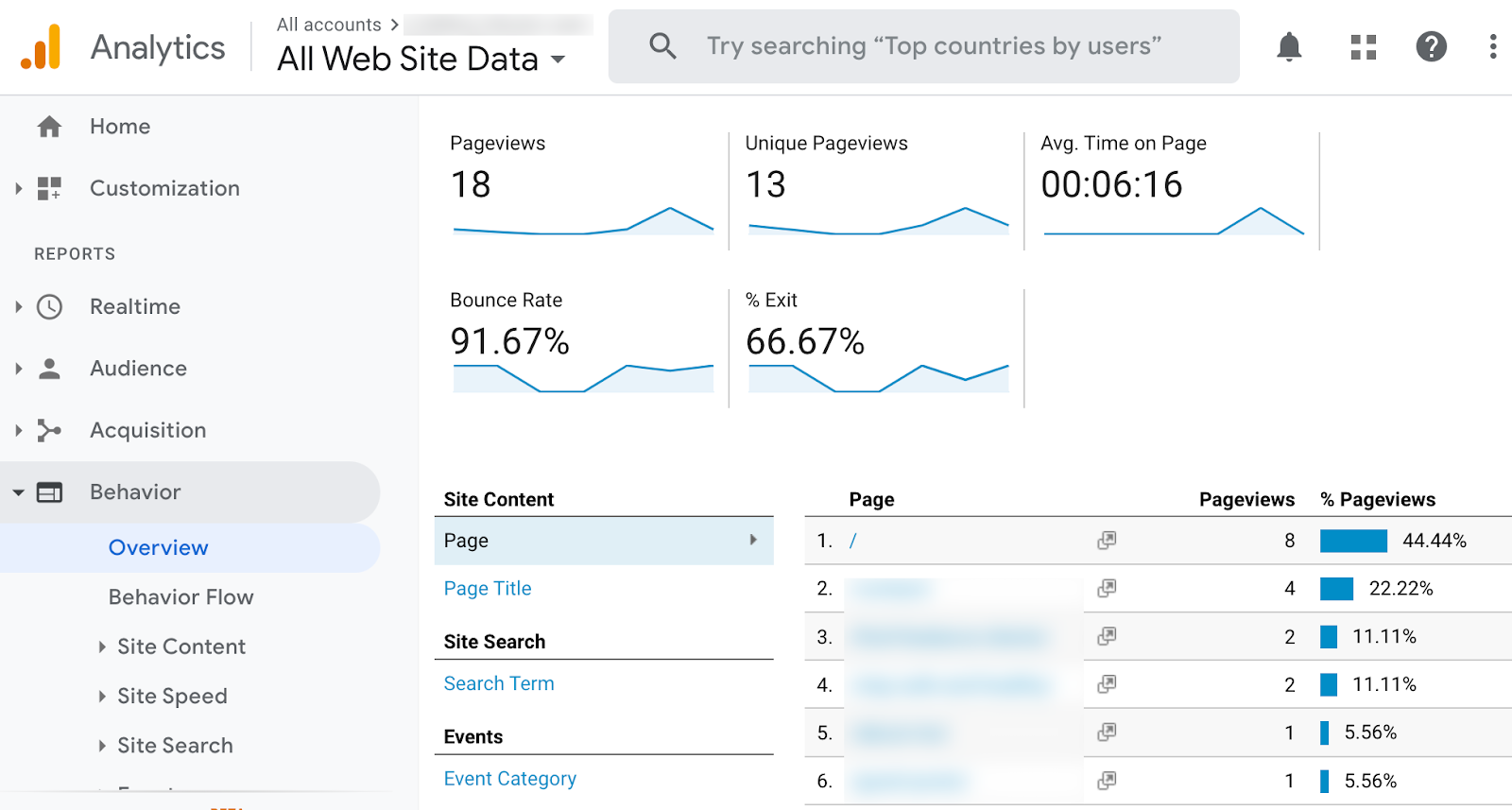
Task: Select the Avg. Time on Page card
Action: [x=1172, y=190]
